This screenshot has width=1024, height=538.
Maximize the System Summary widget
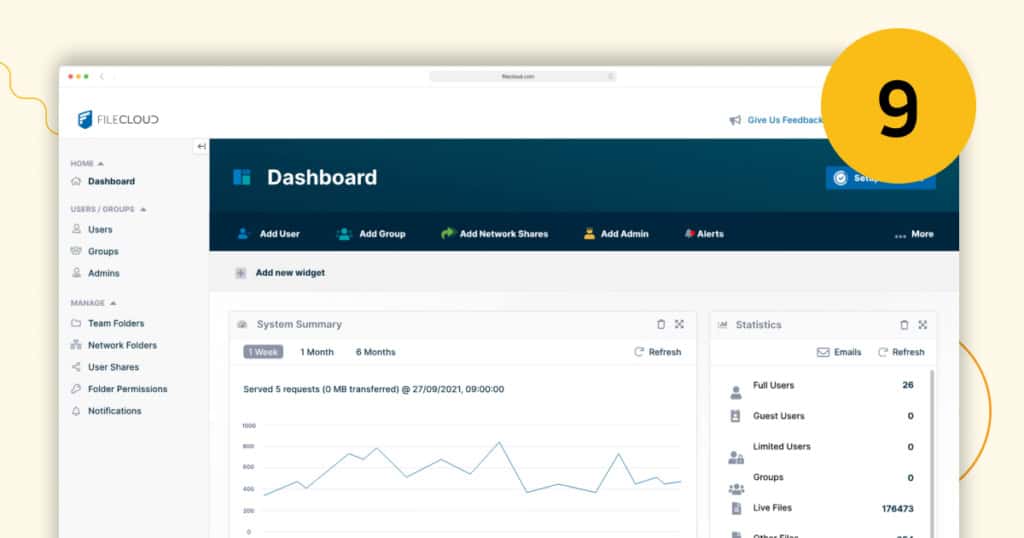[x=679, y=324]
